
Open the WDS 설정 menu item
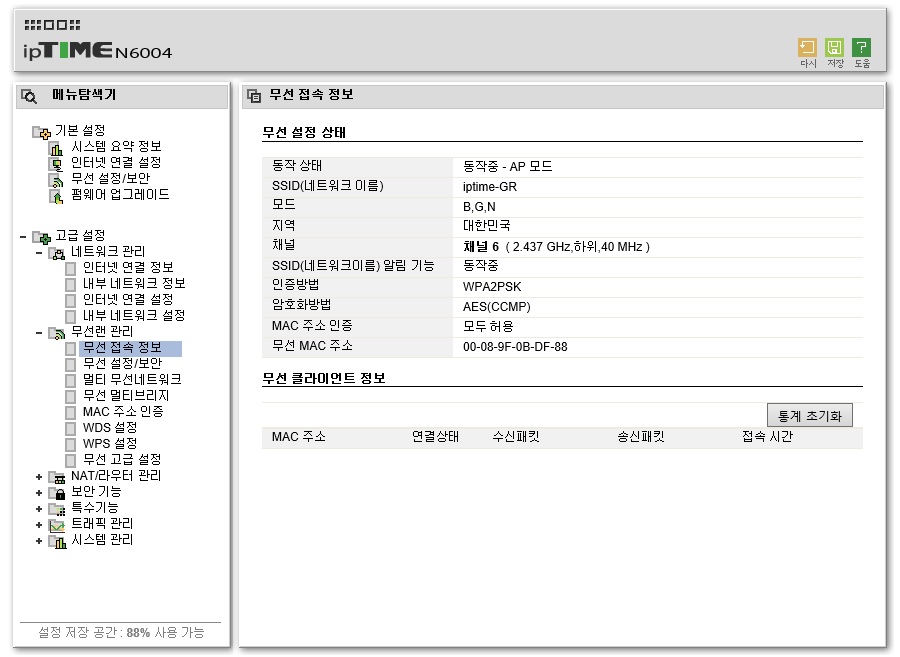click(110, 428)
